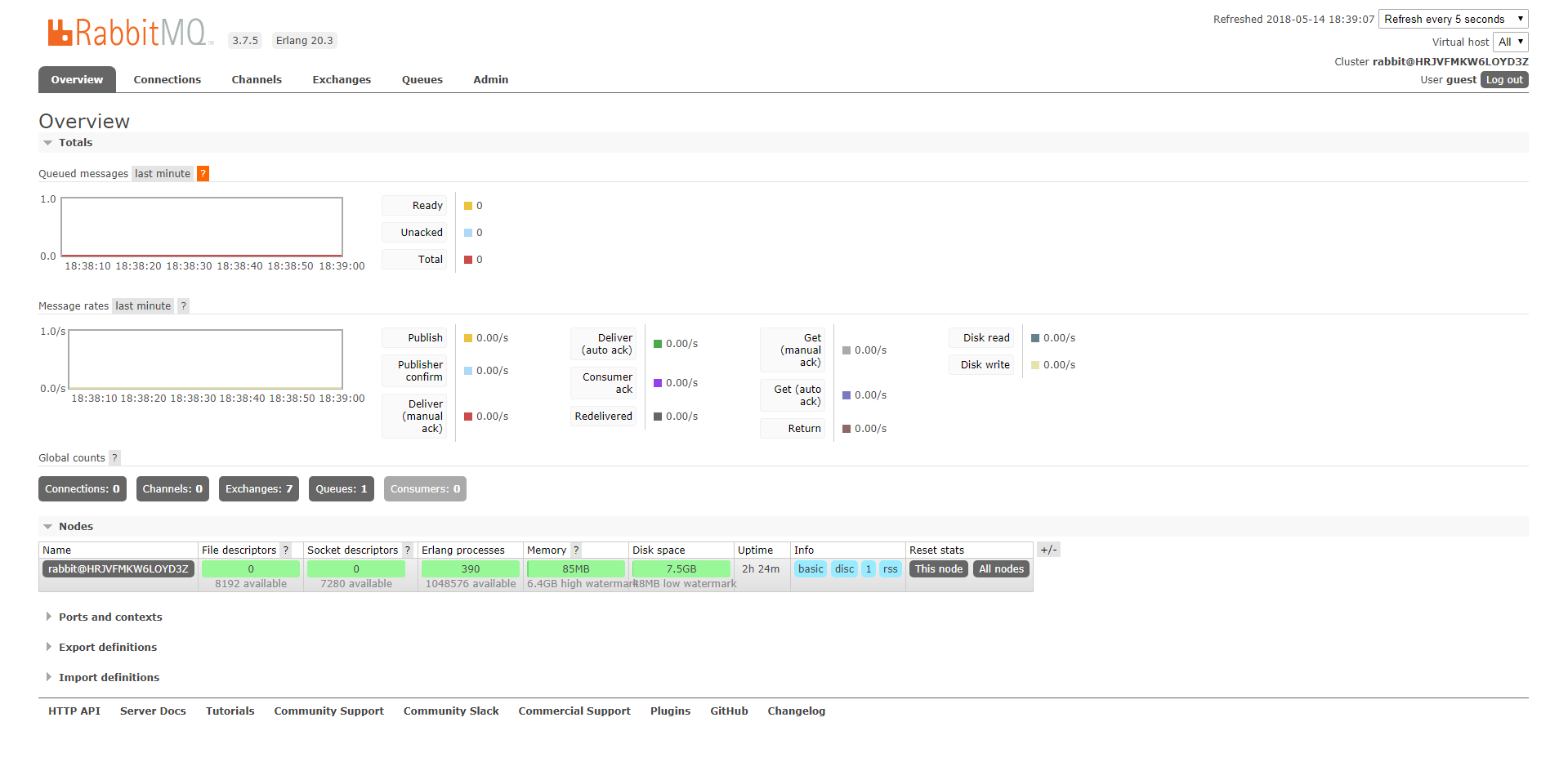The height and width of the screenshot is (771, 1568).
Task: Open the Refresh every 5 seconds dropdown
Action: tap(1454, 19)
